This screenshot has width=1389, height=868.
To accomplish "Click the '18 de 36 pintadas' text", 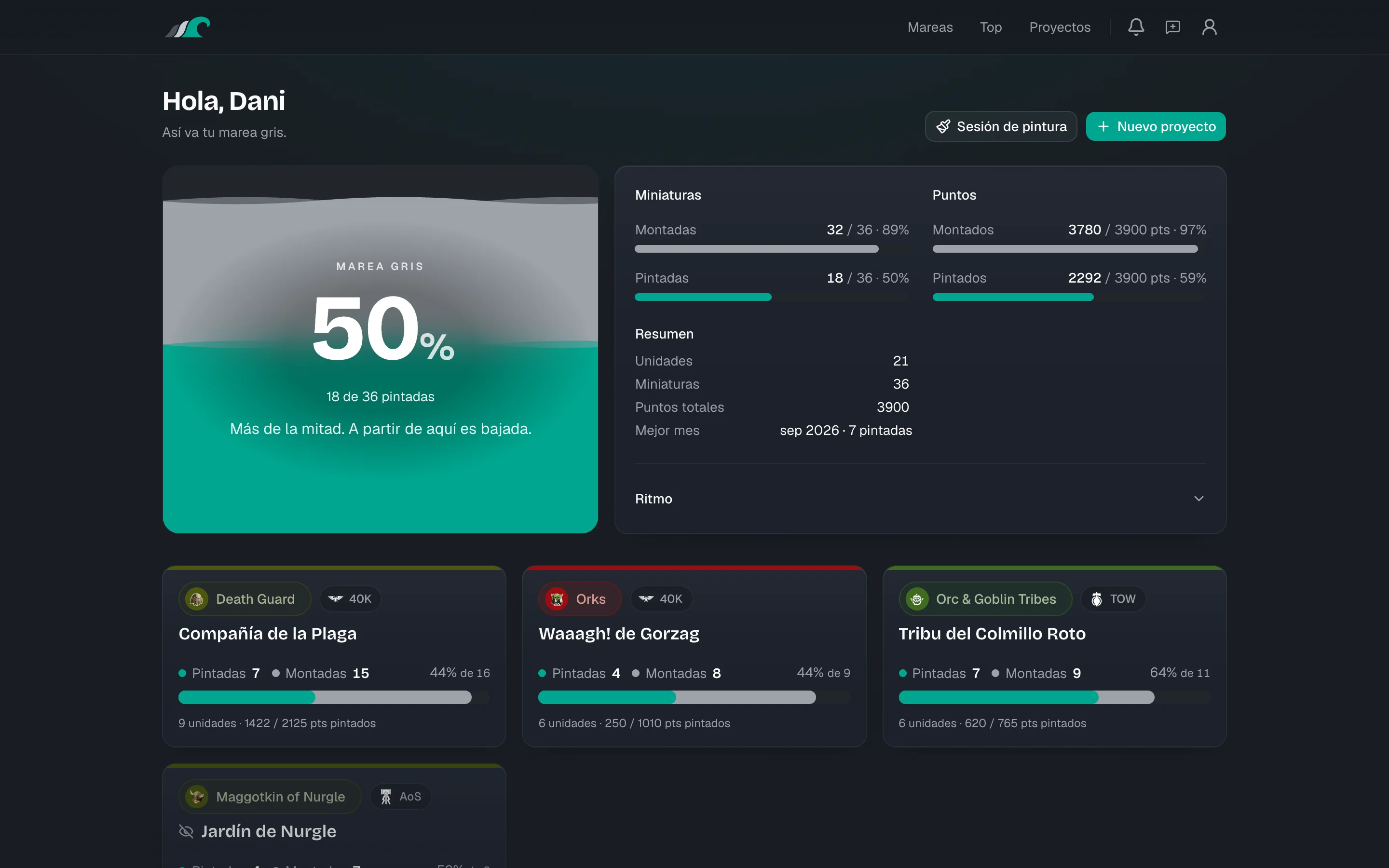I will tap(381, 397).
